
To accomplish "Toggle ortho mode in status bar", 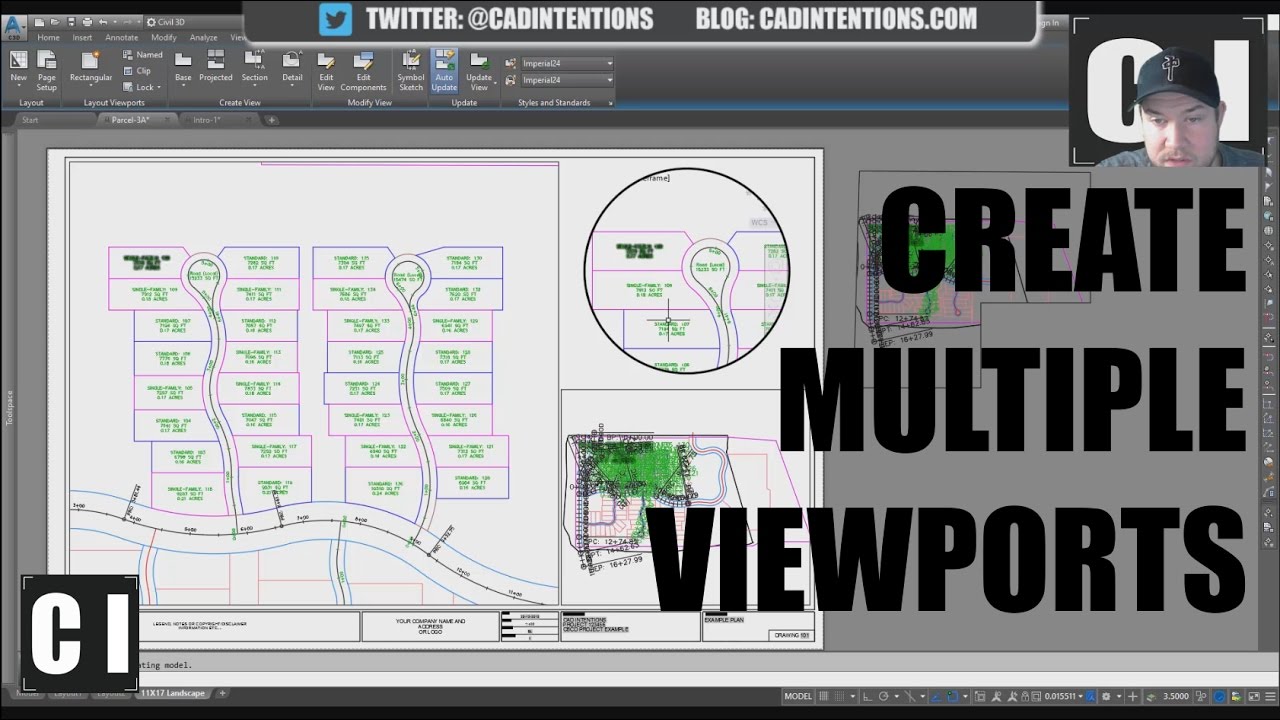I will [867, 697].
